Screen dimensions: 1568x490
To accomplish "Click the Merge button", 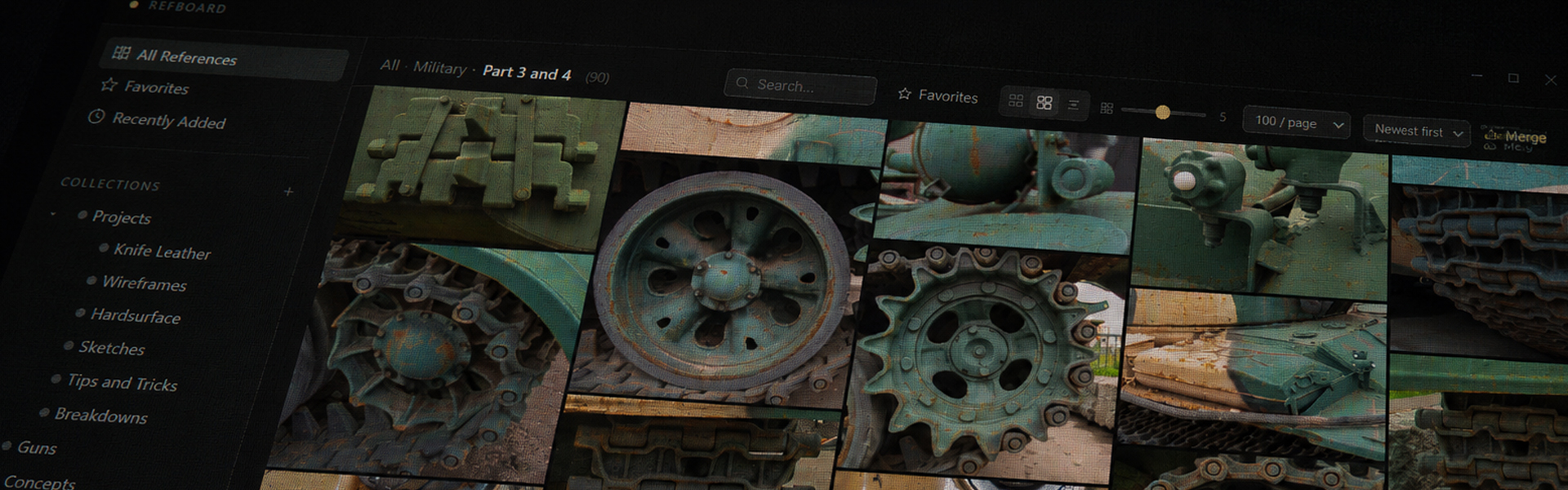I will (x=1516, y=137).
